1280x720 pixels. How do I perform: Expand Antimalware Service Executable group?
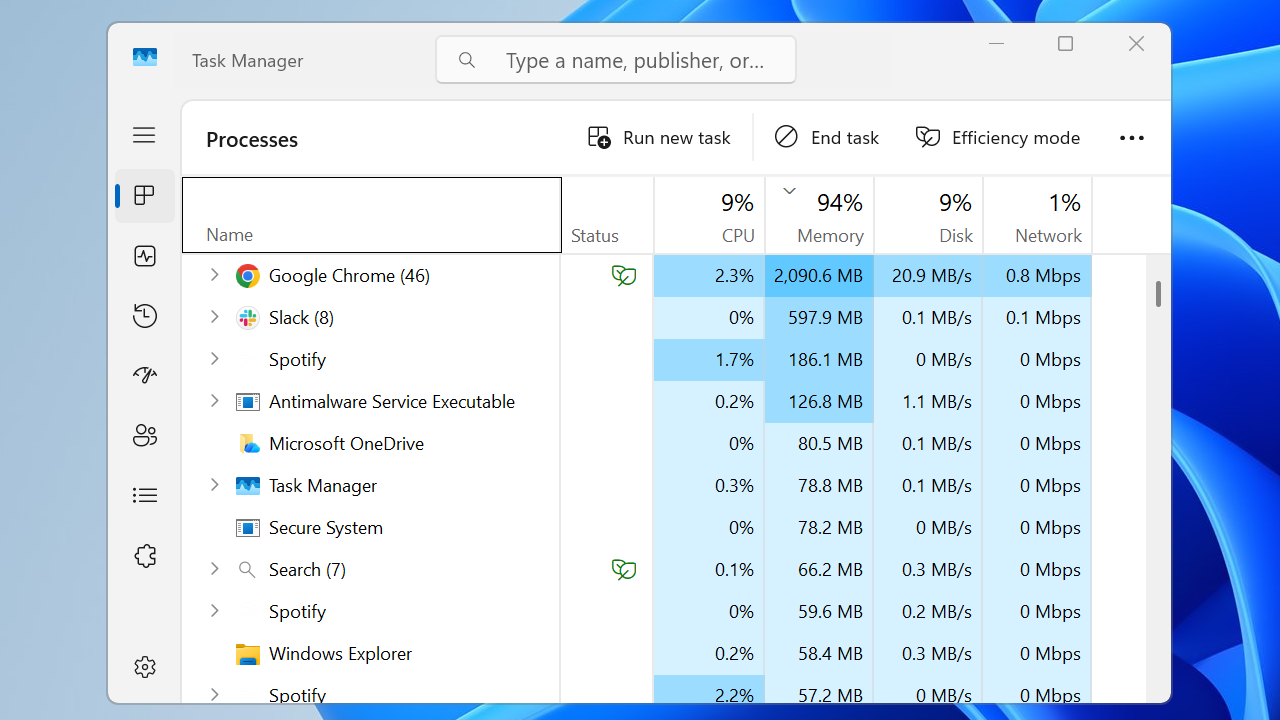[x=214, y=401]
